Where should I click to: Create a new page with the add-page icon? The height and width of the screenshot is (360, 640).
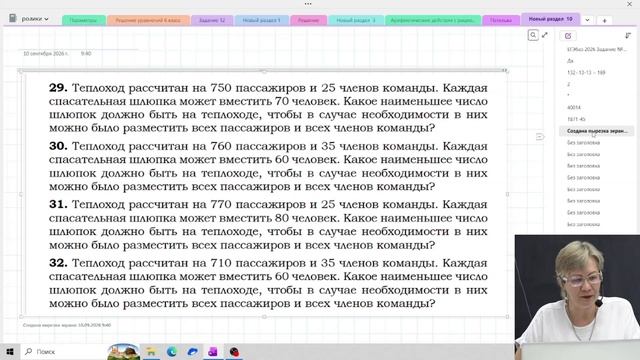tap(568, 36)
